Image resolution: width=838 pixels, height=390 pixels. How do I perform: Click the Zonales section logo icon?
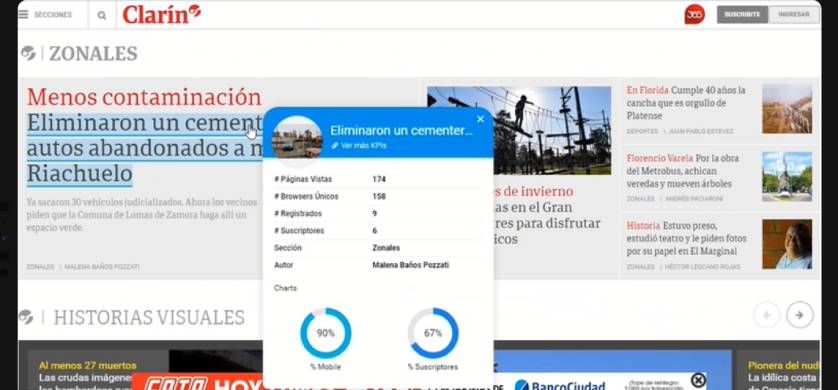[x=28, y=53]
